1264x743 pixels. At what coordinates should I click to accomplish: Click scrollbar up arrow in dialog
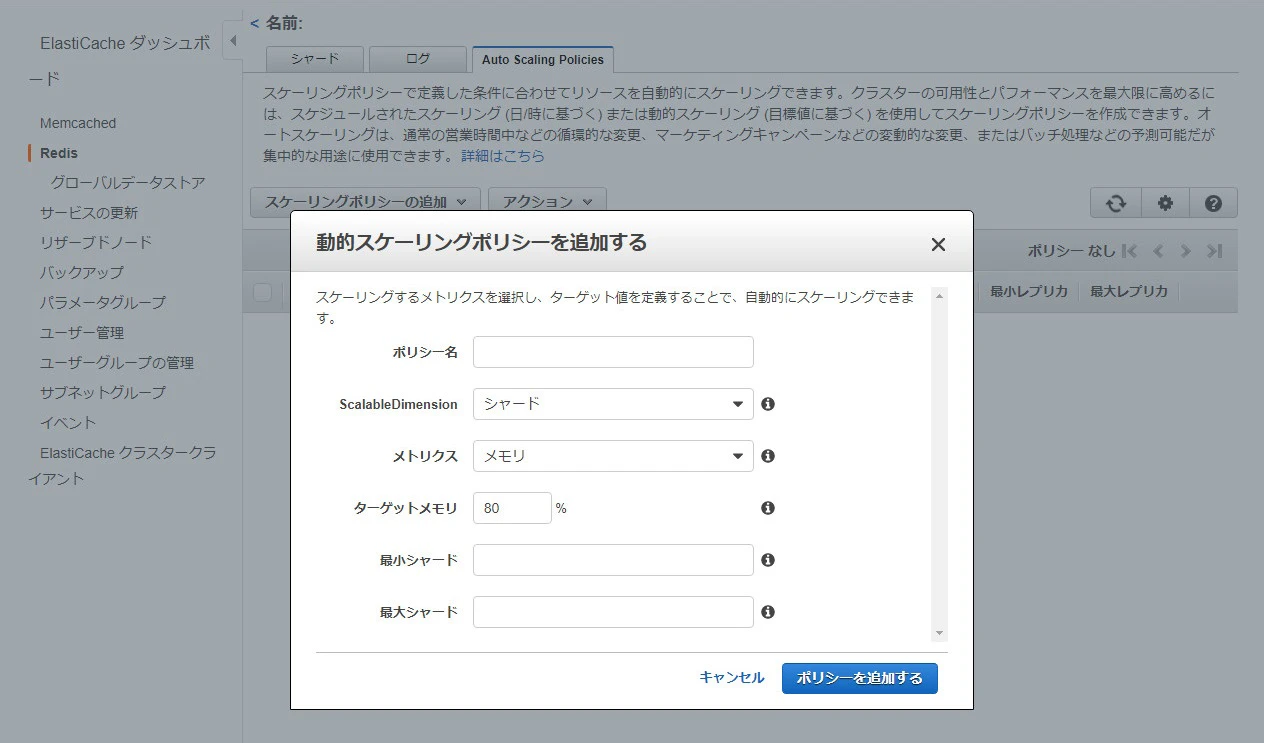tap(938, 296)
